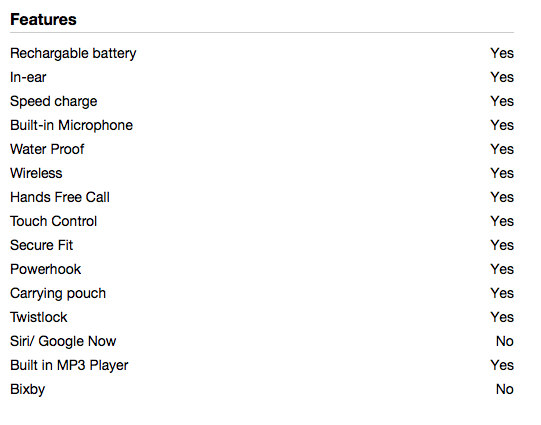Click the Wireless feature label
Viewport: 541px width, 425px height.
(36, 173)
